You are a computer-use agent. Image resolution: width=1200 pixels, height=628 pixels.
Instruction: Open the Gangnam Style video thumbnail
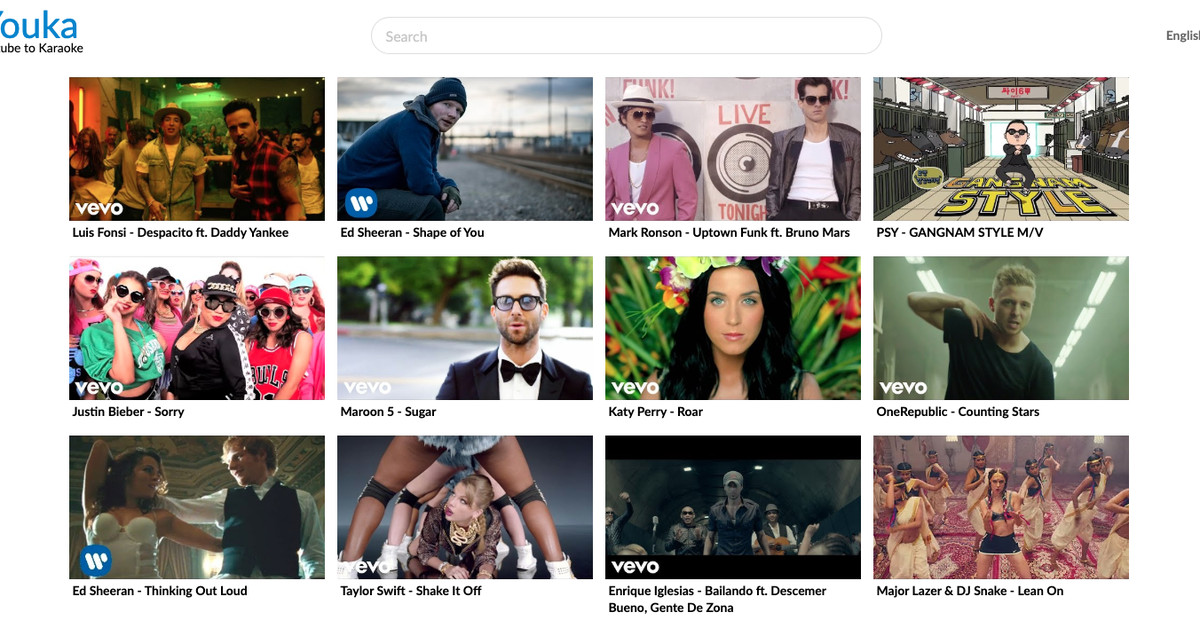pos(1001,149)
